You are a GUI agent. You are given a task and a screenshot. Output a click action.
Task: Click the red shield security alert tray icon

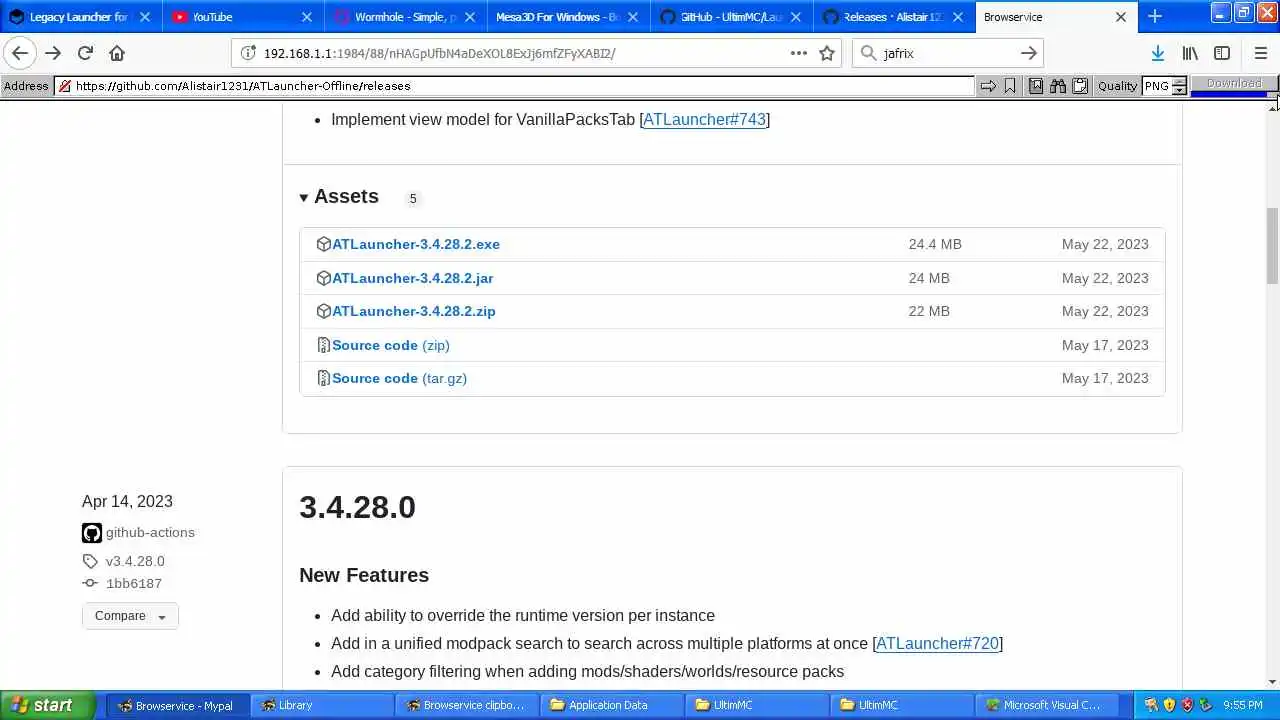pos(1187,705)
